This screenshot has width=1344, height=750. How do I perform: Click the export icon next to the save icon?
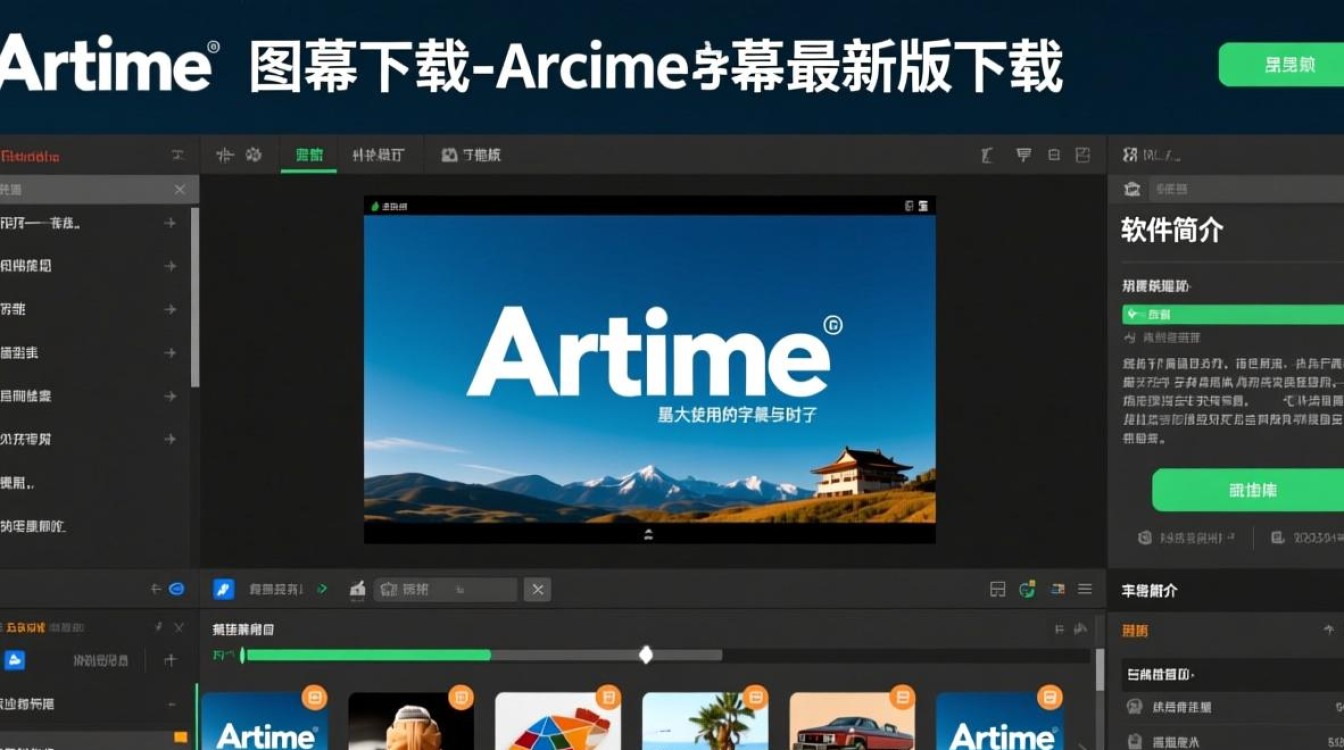tap(1083, 155)
